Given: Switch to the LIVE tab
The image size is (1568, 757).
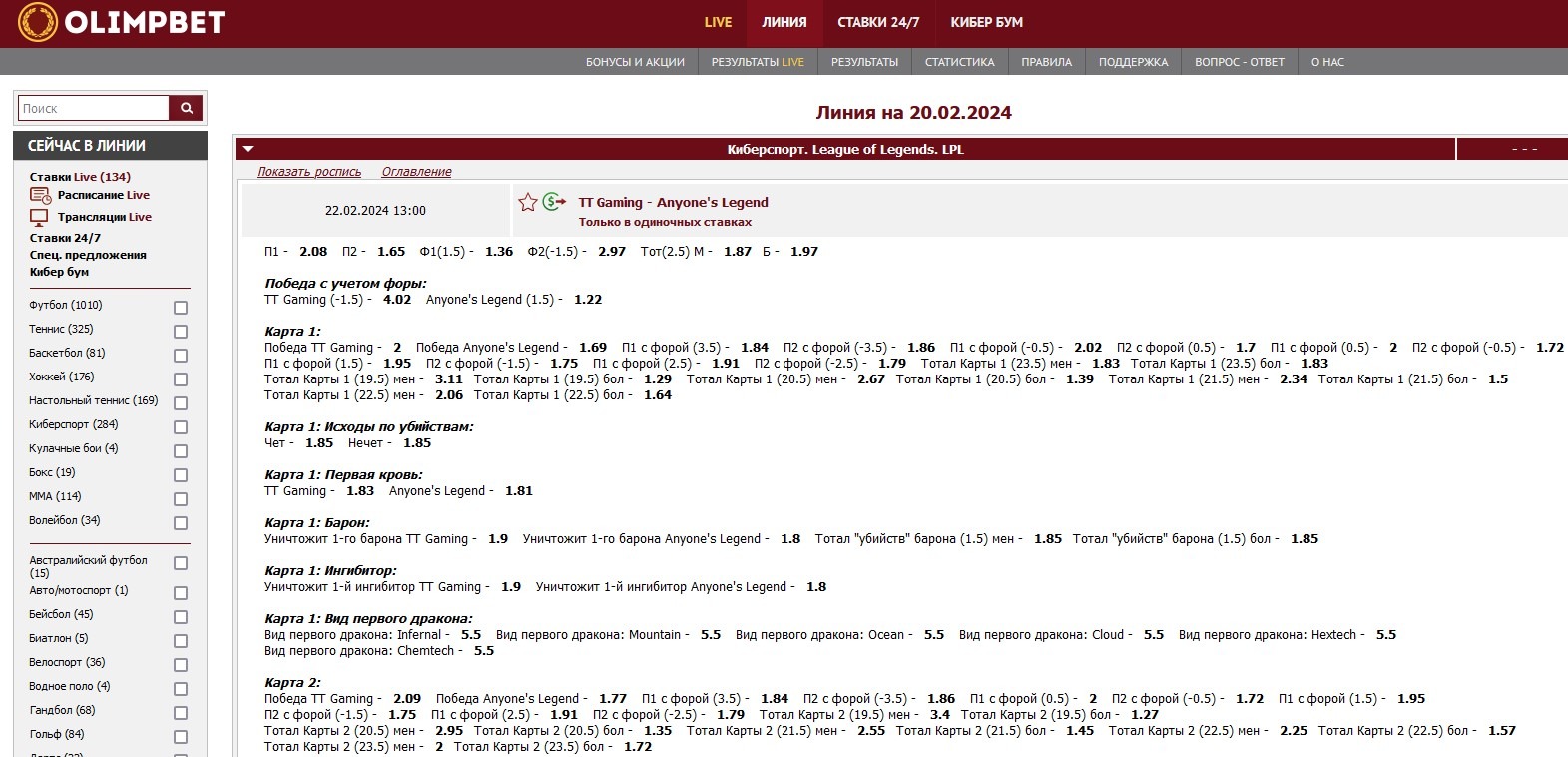Looking at the screenshot, I should click(x=718, y=22).
